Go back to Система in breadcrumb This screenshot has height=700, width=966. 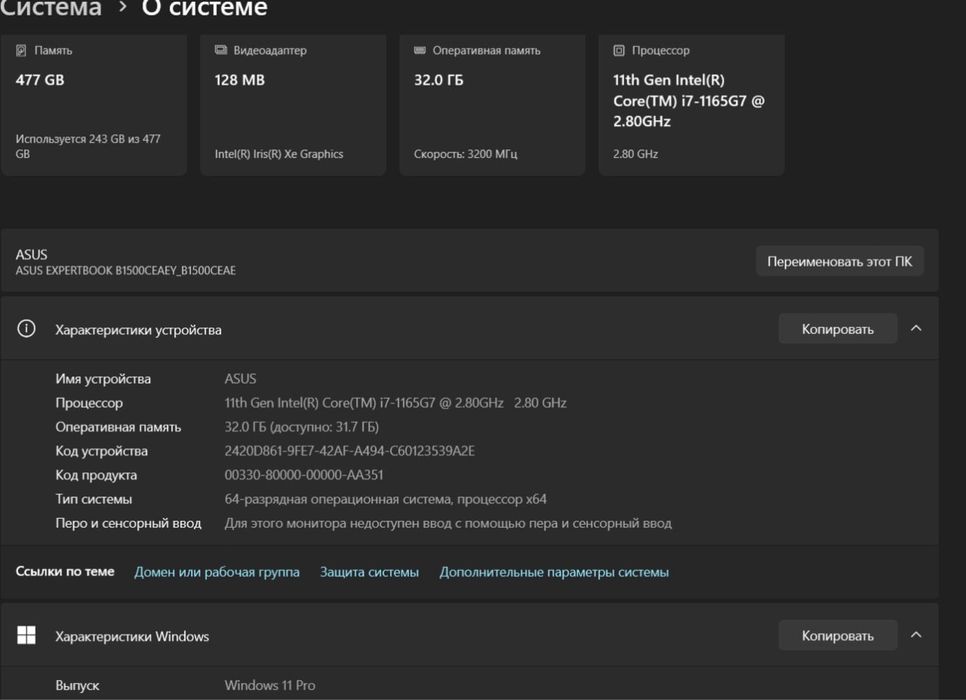(51, 8)
